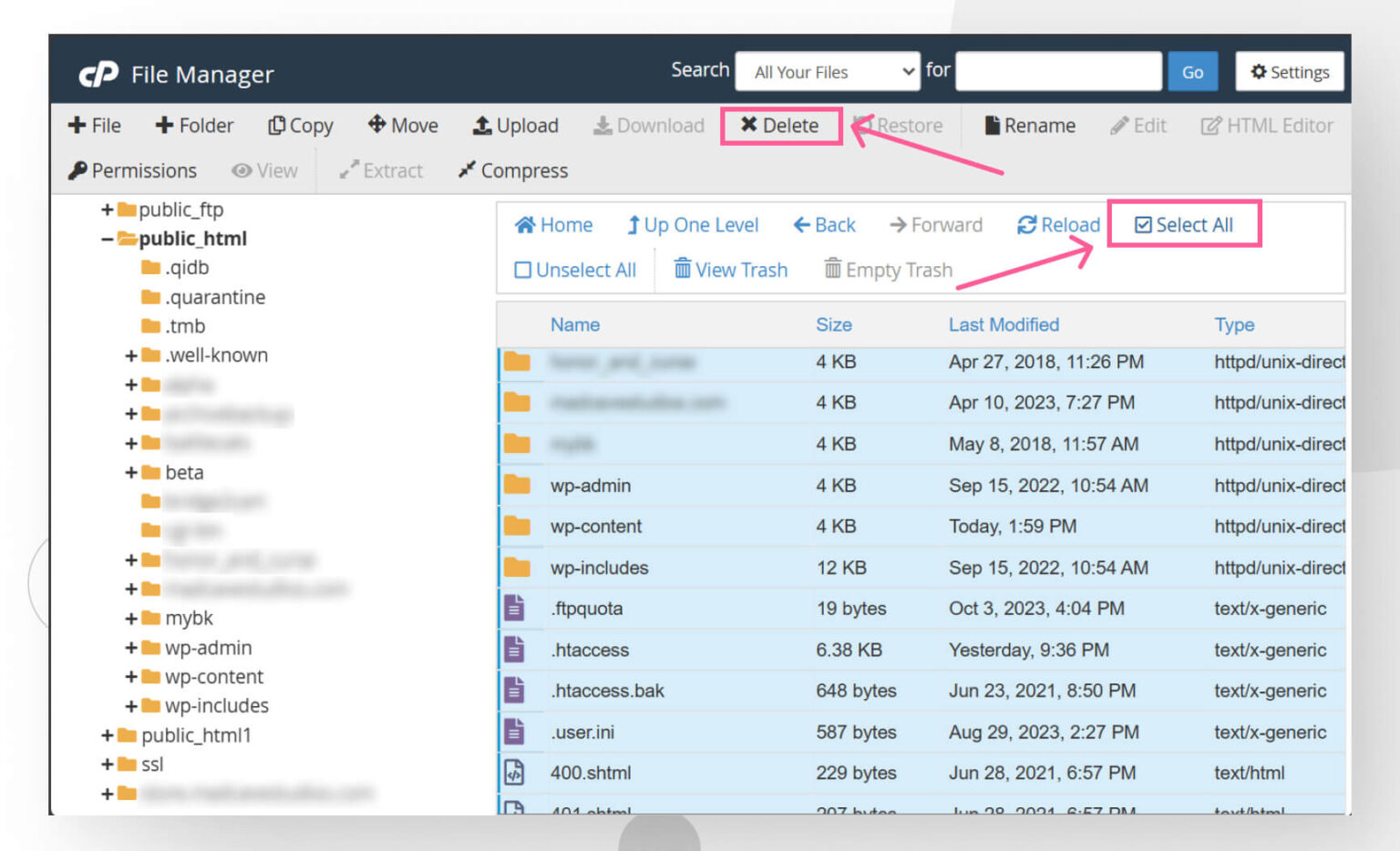Move the selected files

point(402,126)
